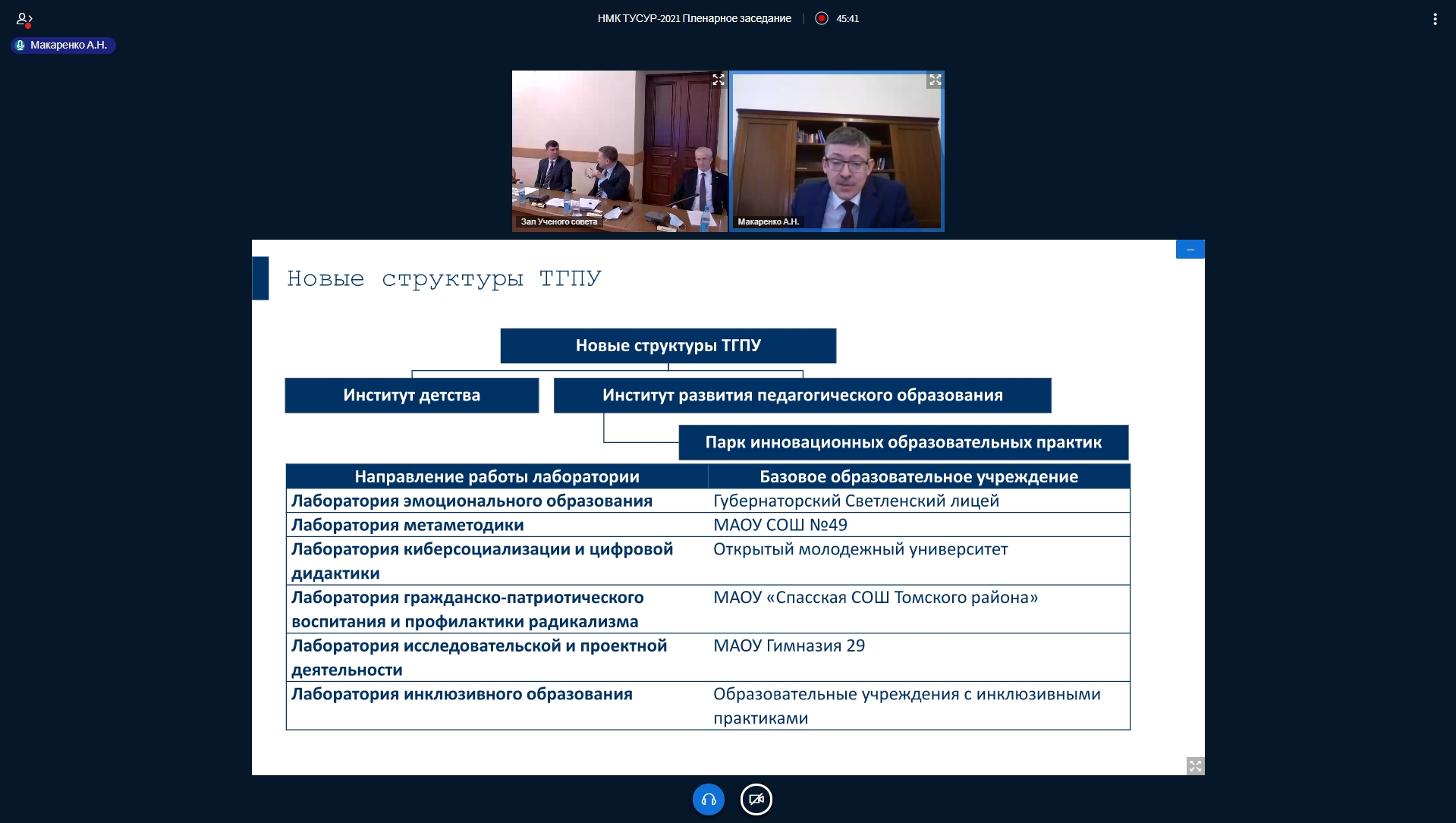Viewport: 1456px width, 823px height.
Task: Click the Направление работы лаборатории table header
Action: [496, 476]
